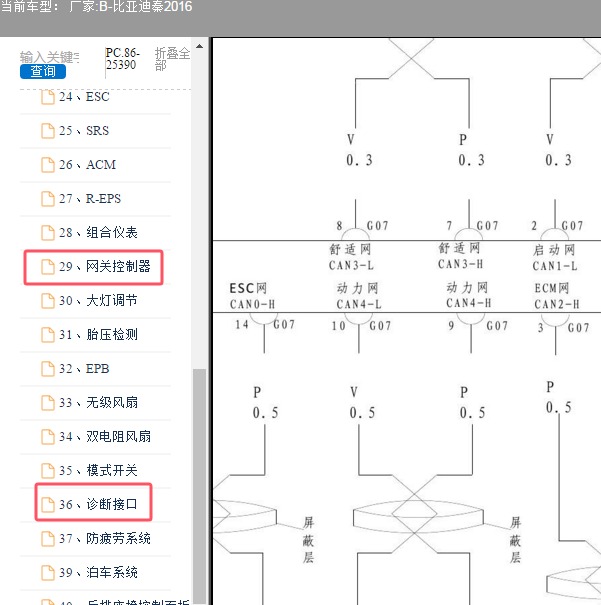Click the sidebar vertical scrollbar thumb
This screenshot has height=605, width=601.
(199, 484)
